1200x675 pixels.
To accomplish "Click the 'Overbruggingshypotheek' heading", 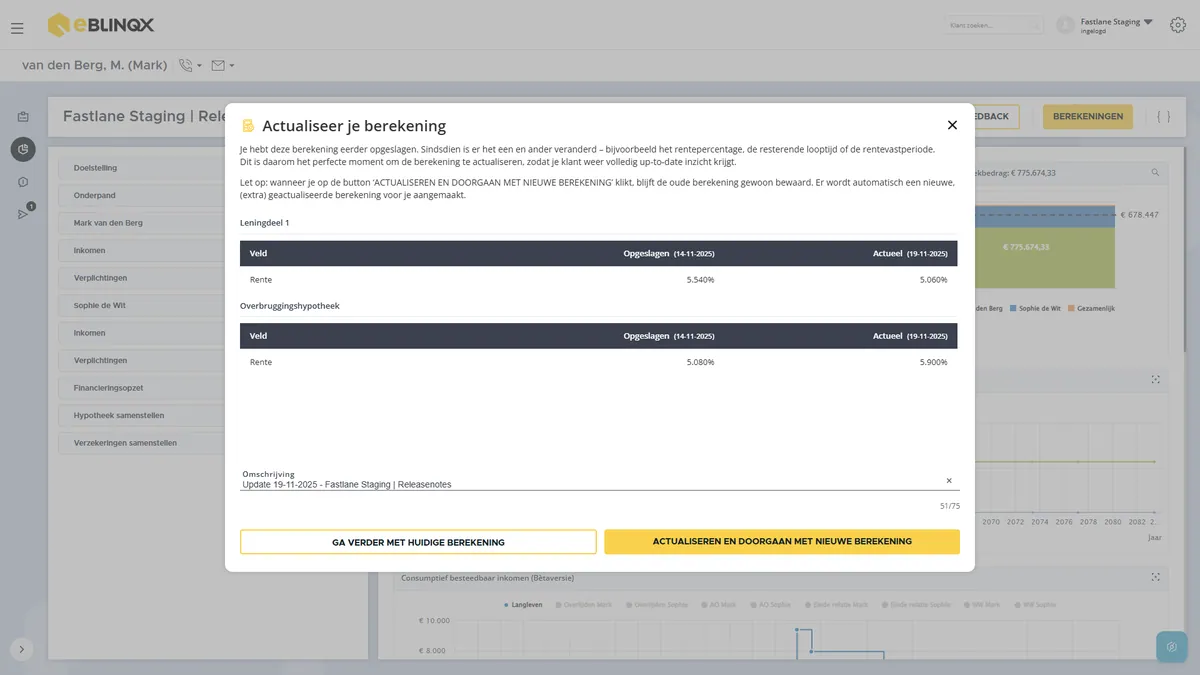I will tap(290, 305).
